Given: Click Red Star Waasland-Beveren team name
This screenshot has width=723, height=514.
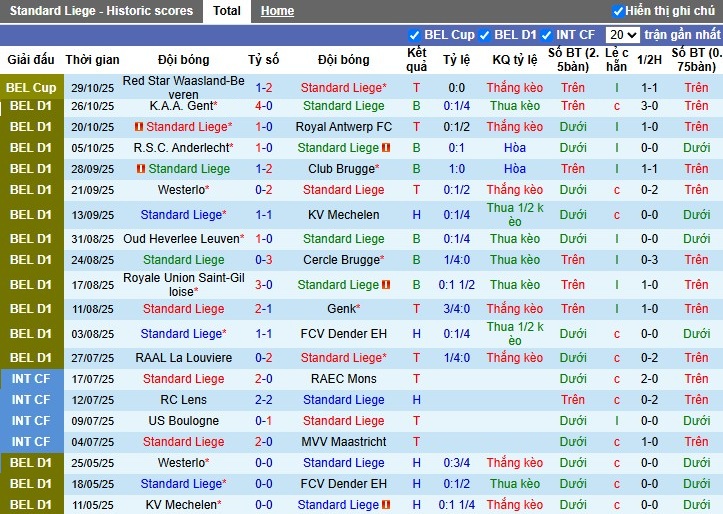Looking at the screenshot, I should click(x=184, y=88).
